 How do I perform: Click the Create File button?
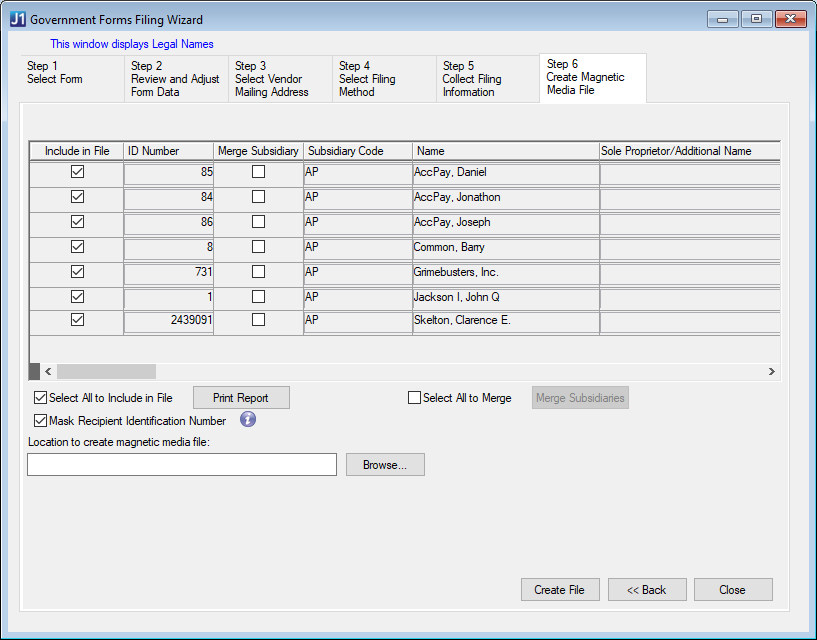pos(560,589)
